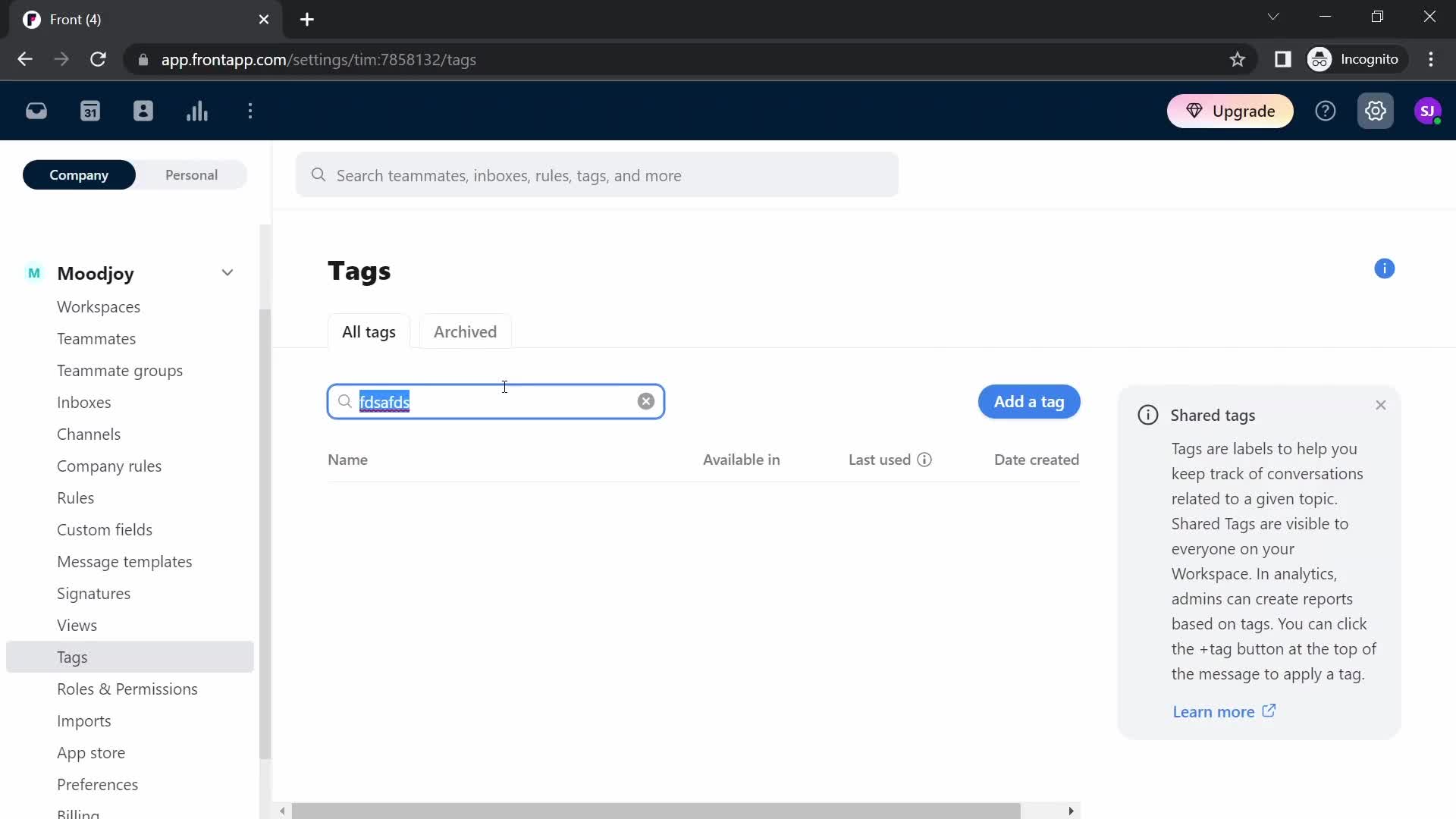This screenshot has width=1456, height=819.
Task: Click the global search magnifier icon
Action: (x=318, y=175)
